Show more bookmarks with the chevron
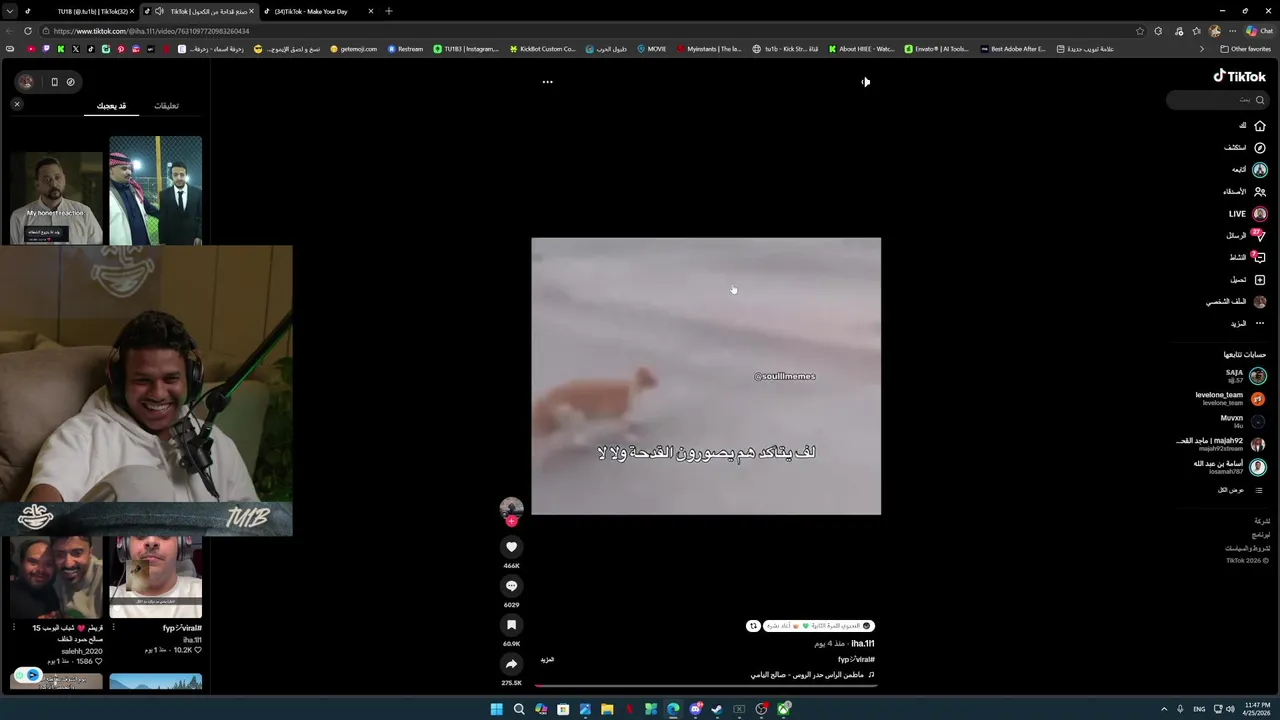Viewport: 1280px width, 720px height. [1202, 49]
